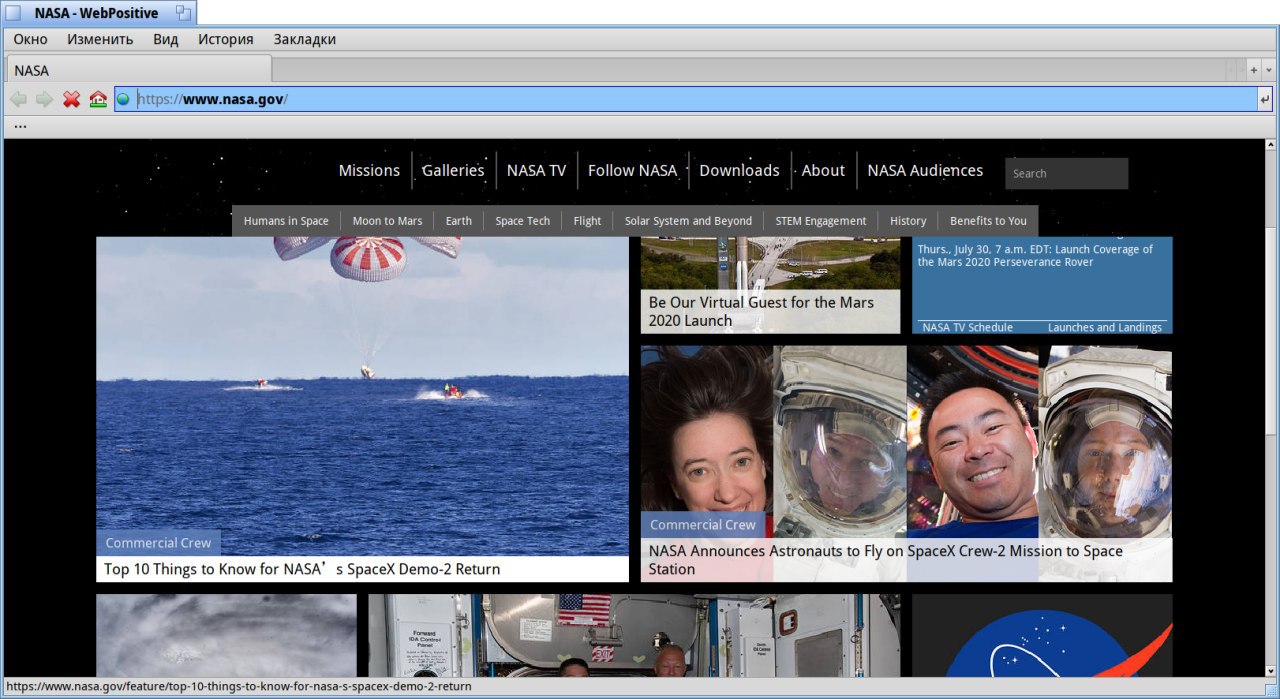Screen dimensions: 1280x699
Task: Open the History topic
Action: (908, 221)
